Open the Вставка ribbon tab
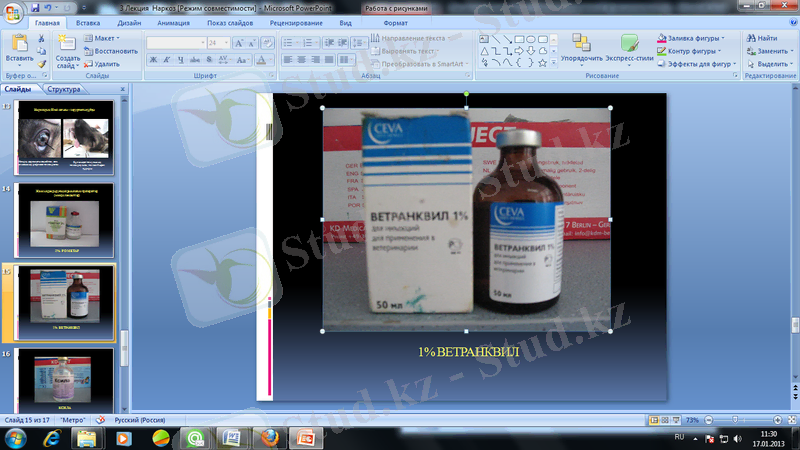 point(88,23)
